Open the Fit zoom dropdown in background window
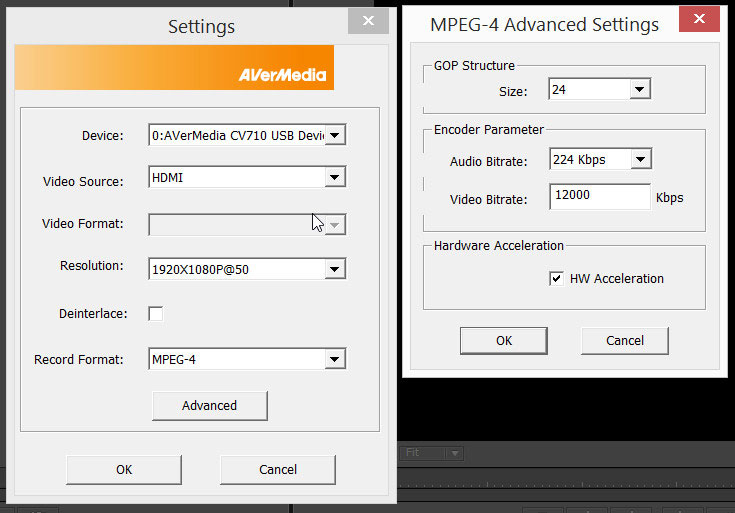Screen dimensions: 735x513 pos(431,453)
